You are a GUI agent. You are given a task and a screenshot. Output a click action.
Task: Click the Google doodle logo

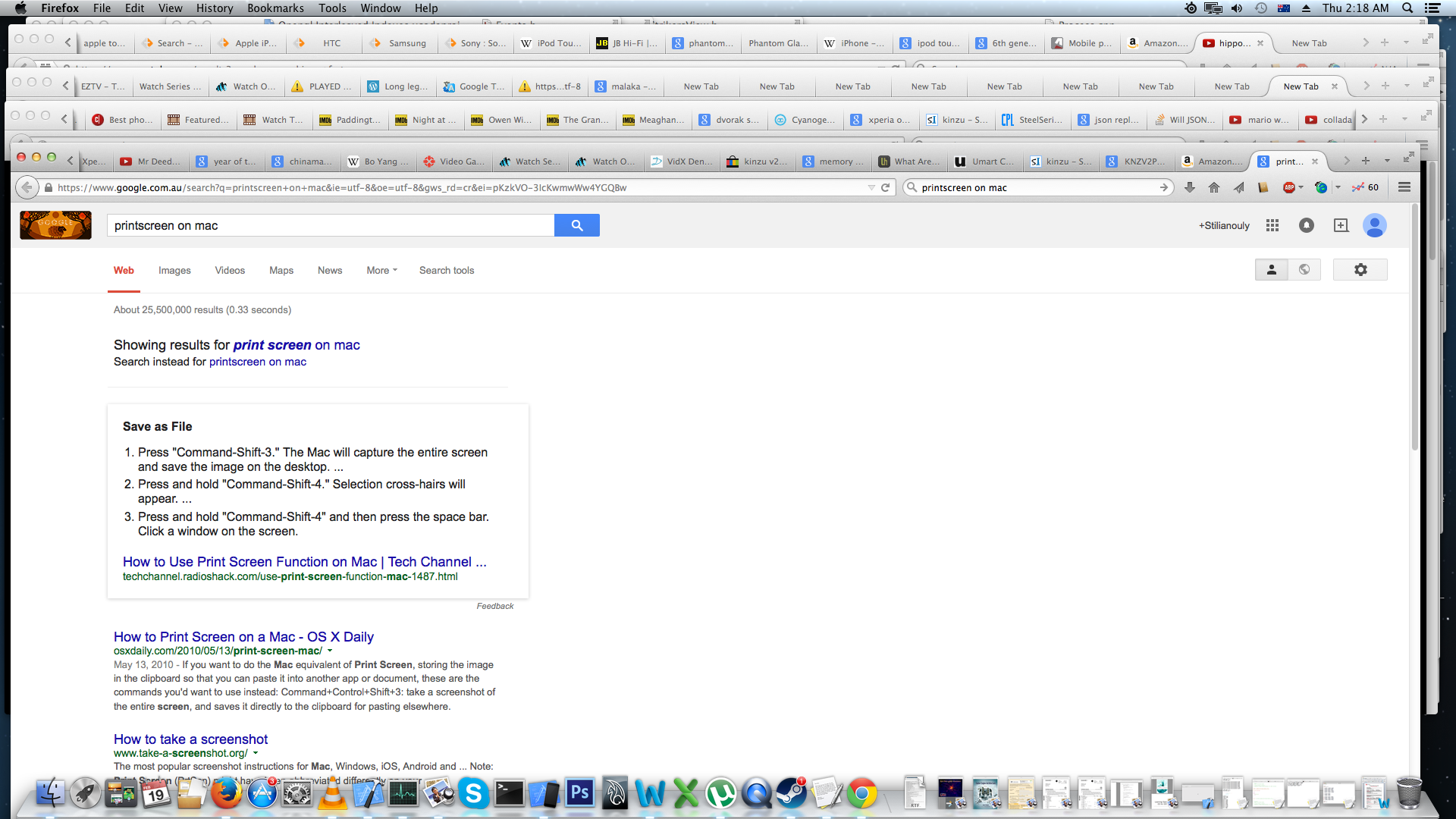(55, 225)
